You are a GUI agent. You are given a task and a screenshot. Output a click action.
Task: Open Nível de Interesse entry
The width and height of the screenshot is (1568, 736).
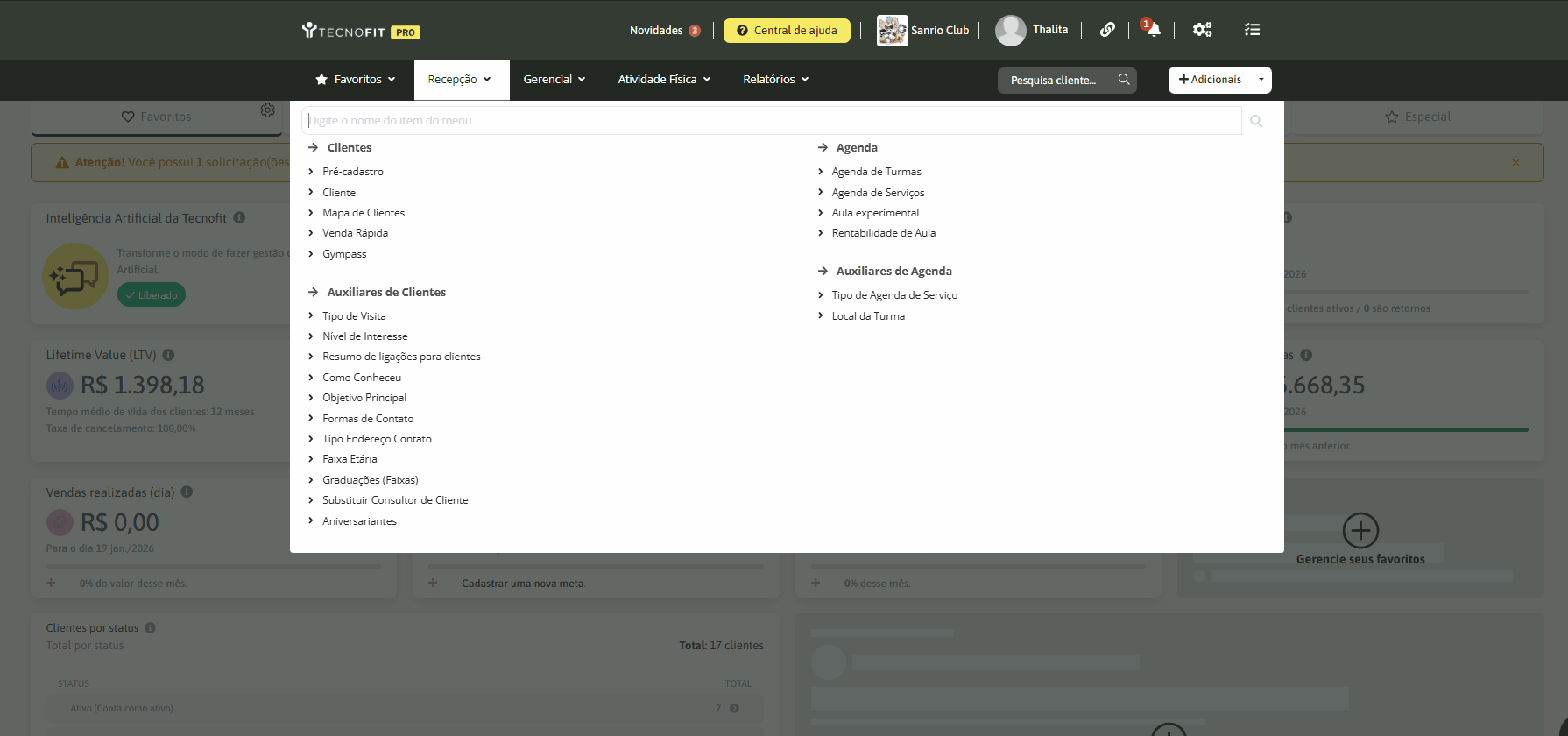(x=364, y=336)
